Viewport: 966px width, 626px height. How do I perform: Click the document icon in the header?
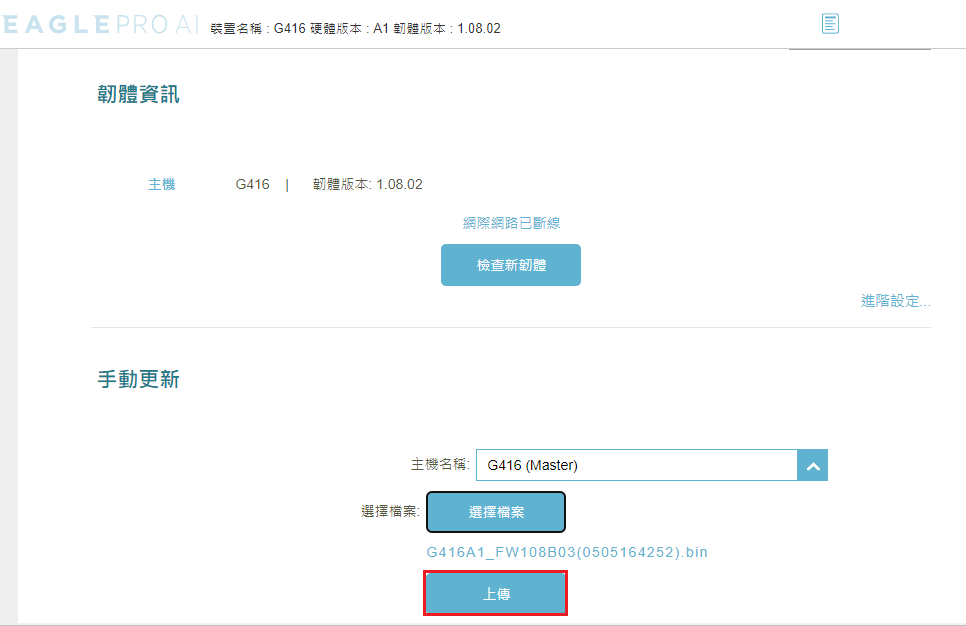click(830, 23)
